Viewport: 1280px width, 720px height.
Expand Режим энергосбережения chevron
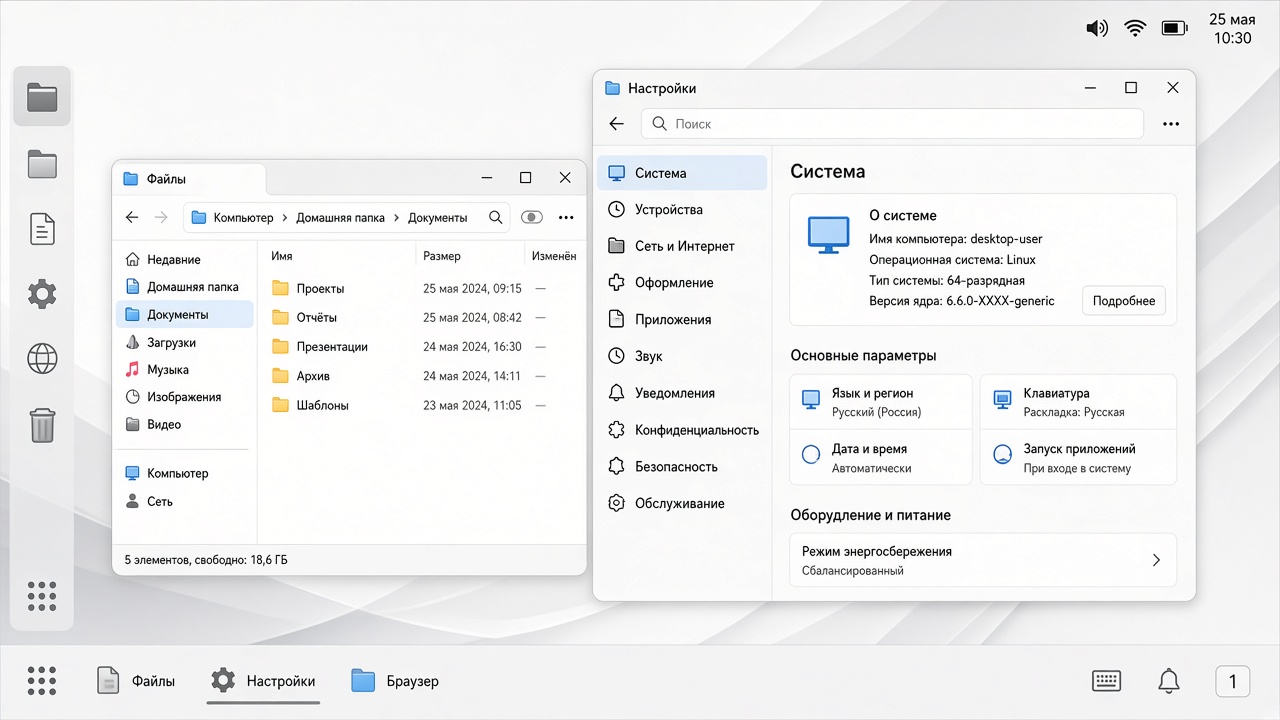(1156, 560)
